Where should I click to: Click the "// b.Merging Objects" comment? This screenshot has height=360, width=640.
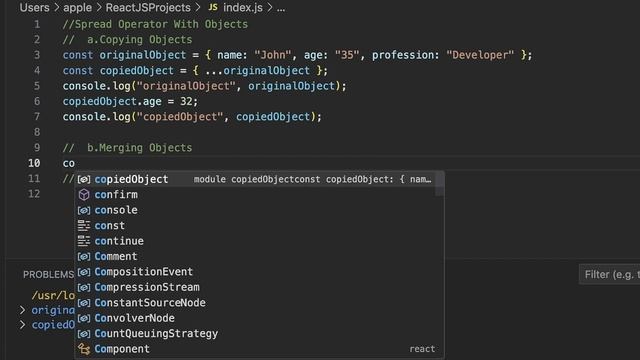coord(127,148)
